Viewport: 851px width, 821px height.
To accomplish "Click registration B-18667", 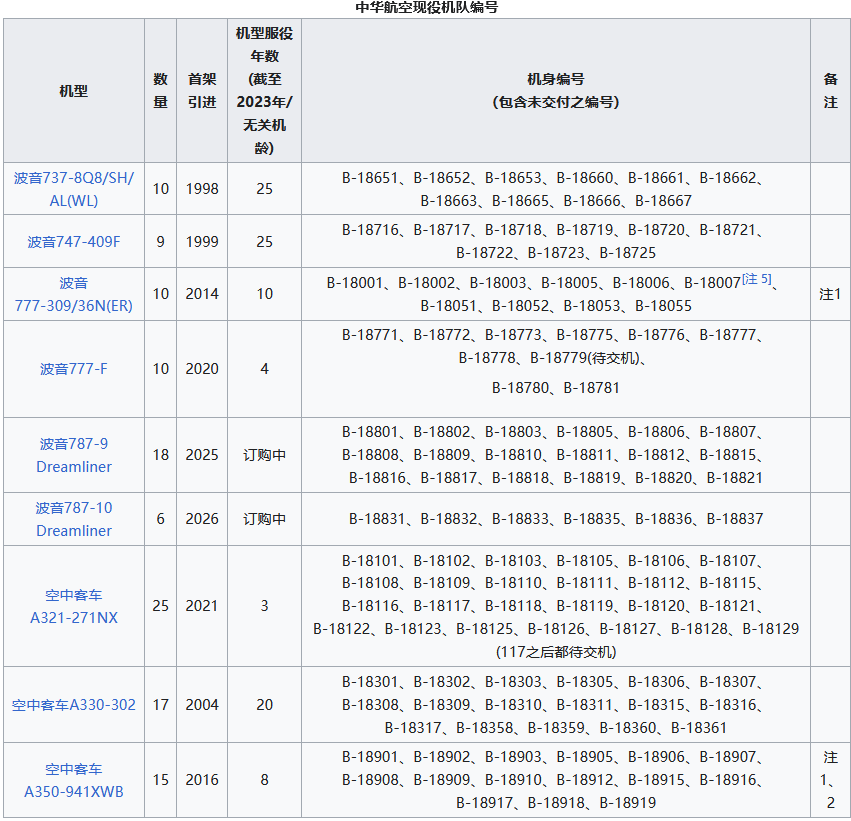I will 663,201.
